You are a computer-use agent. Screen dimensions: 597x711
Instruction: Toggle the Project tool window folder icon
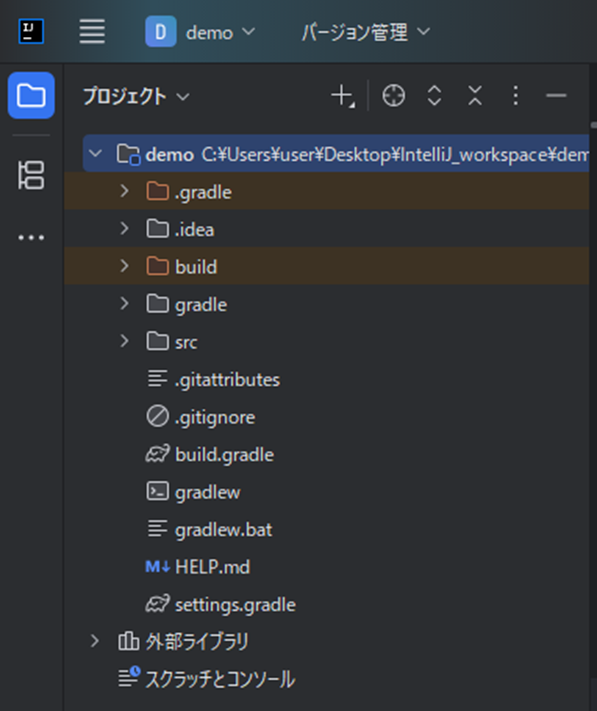31,96
